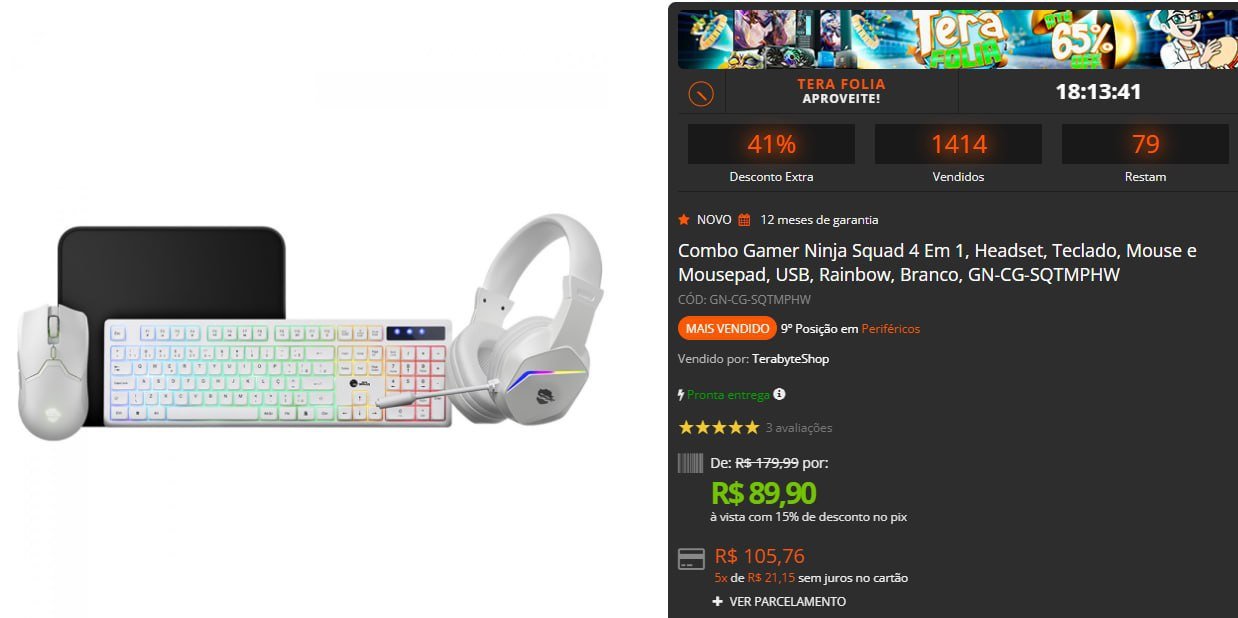The image size is (1238, 618).
Task: Open the TerabyteShop seller page
Action: [x=789, y=359]
